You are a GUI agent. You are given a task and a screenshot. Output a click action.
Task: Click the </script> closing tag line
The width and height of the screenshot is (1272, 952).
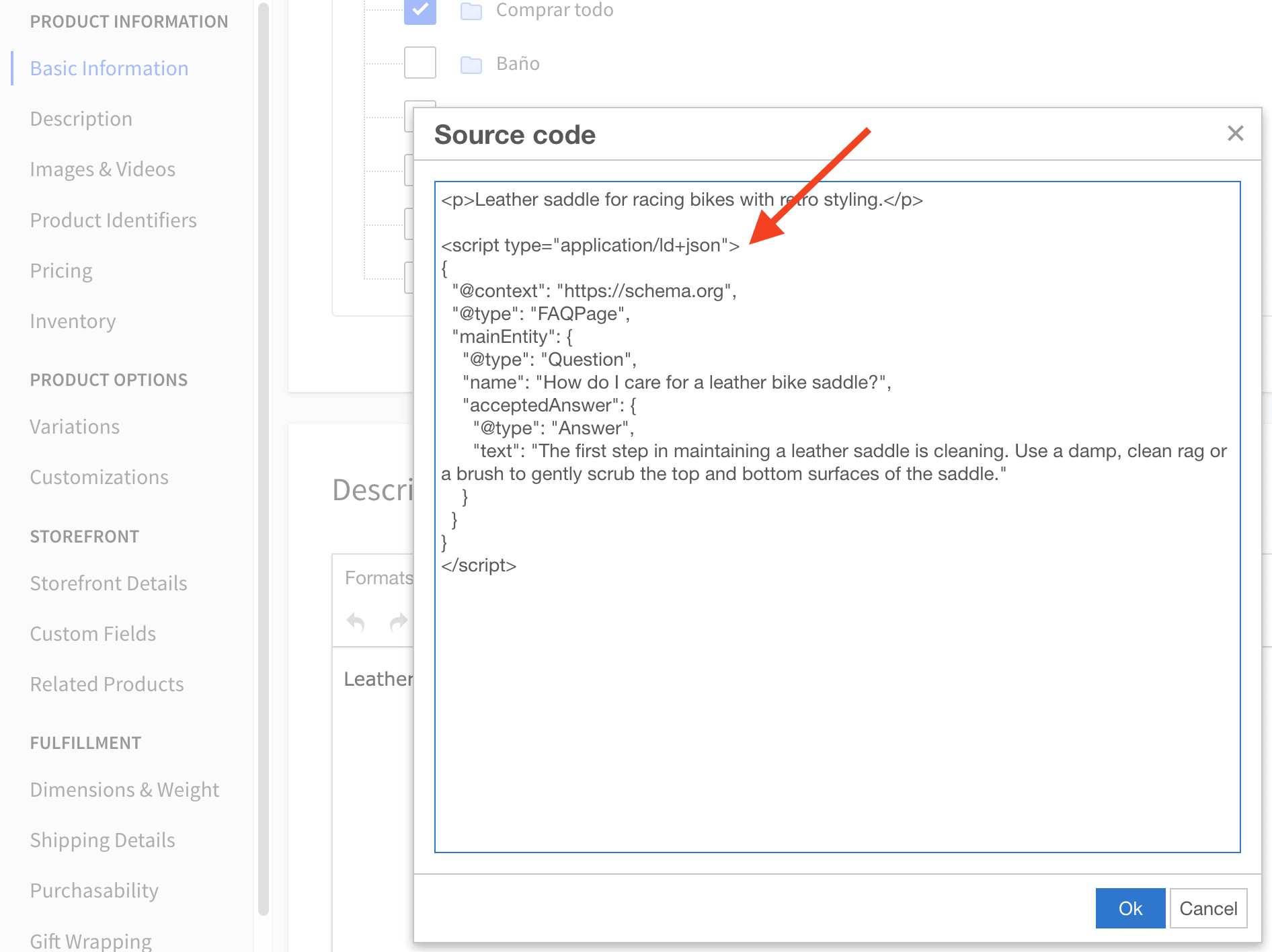coord(479,565)
